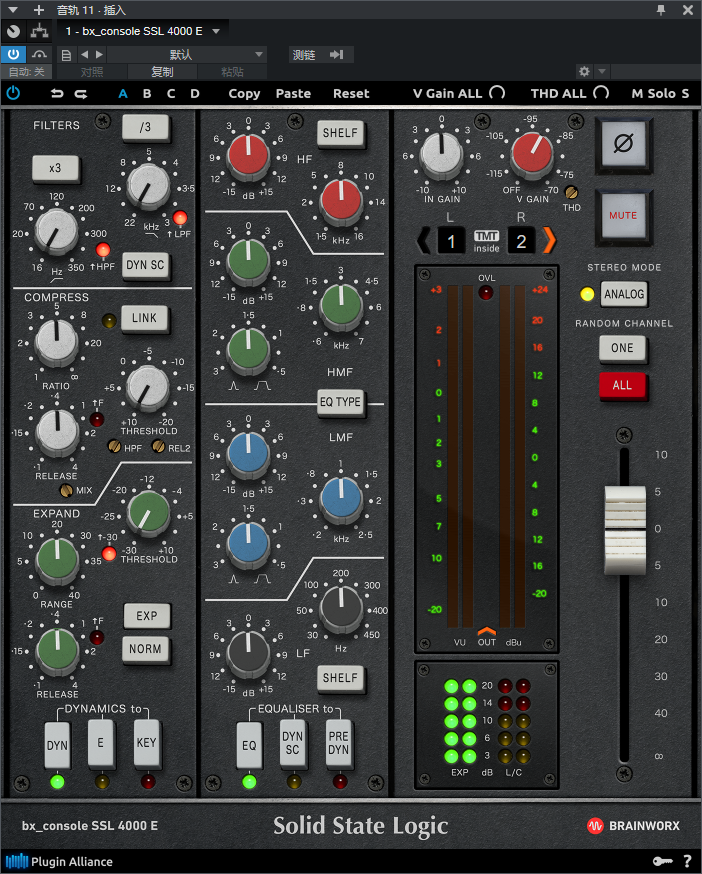Click the previous channel left arrow
Screen dimensions: 702x874
pyautogui.click(x=424, y=241)
